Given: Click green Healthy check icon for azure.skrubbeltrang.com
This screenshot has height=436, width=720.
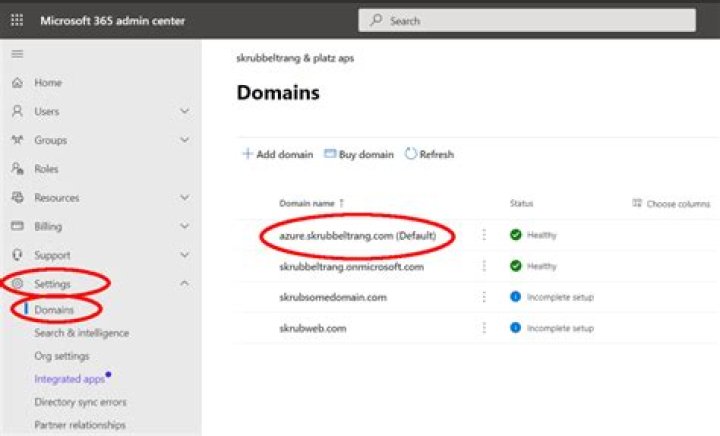Looking at the screenshot, I should 516,235.
